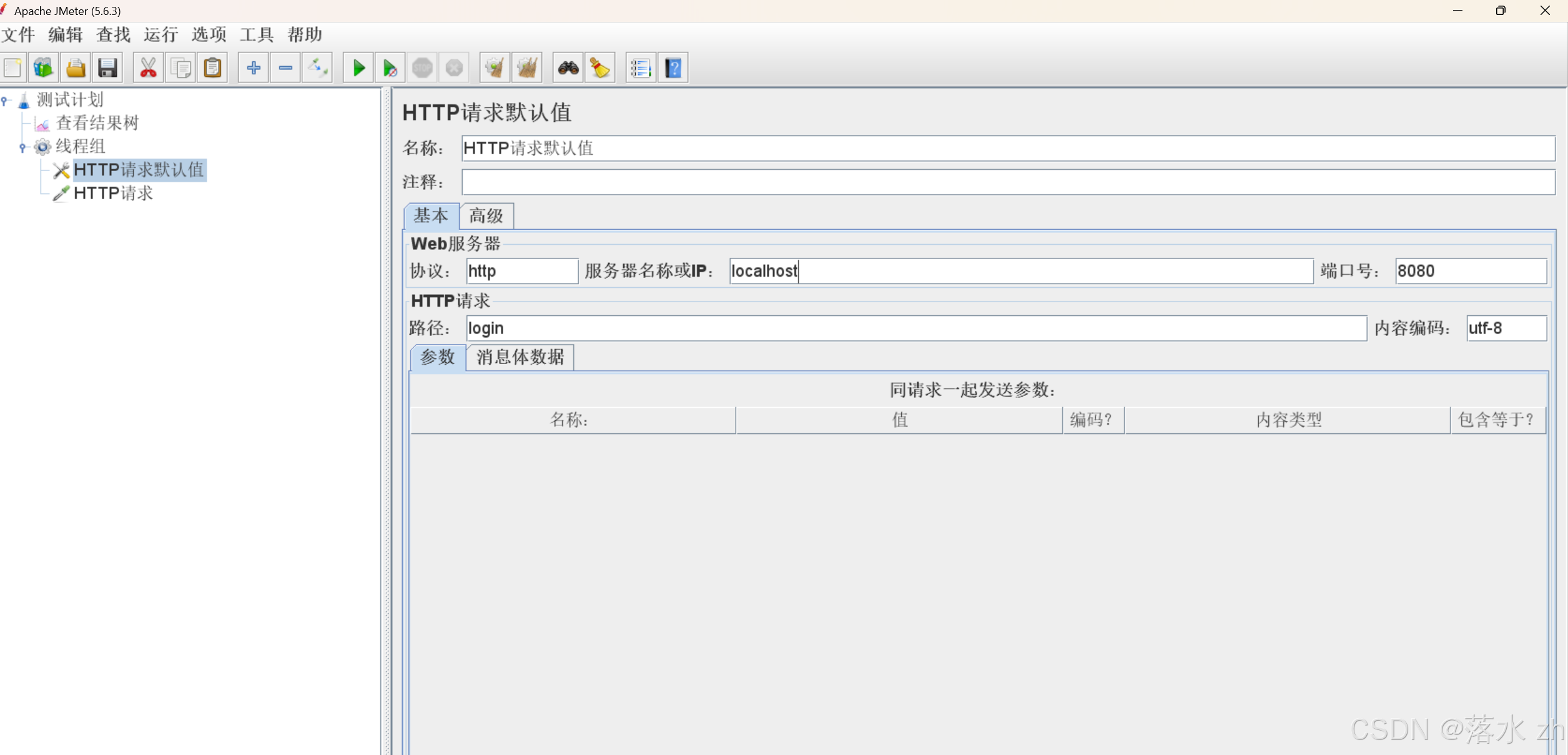Click the Clear All results icon
1568x755 pixels.
tap(527, 67)
